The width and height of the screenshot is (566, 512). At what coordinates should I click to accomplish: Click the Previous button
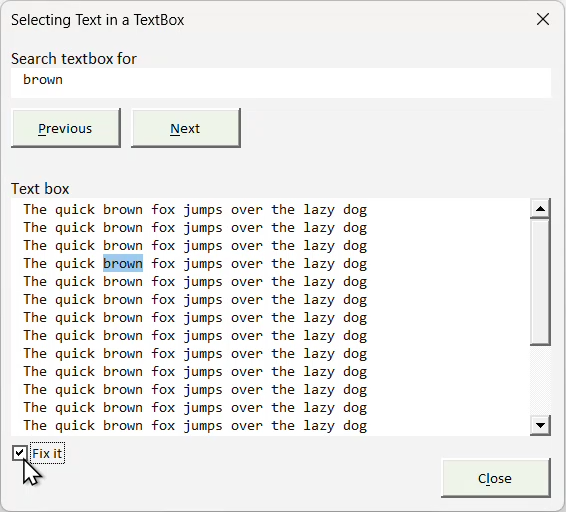pyautogui.click(x=66, y=128)
